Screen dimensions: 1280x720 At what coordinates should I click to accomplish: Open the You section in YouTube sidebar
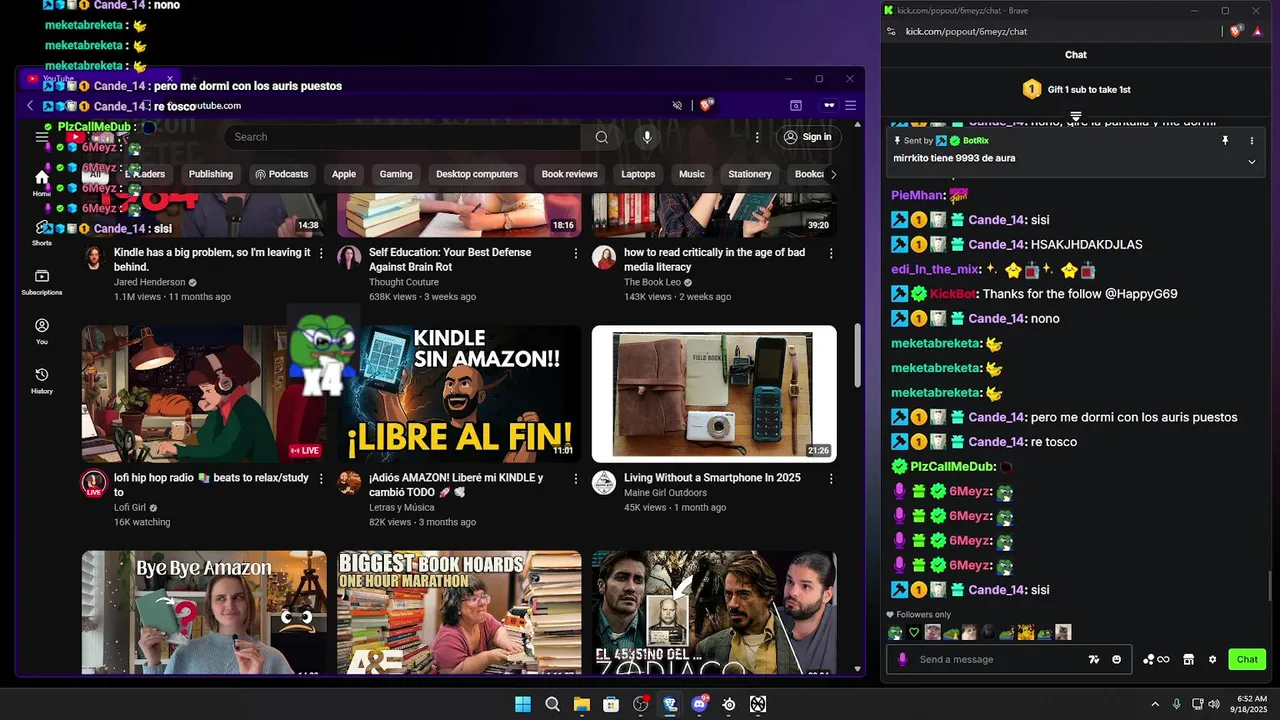pos(41,331)
